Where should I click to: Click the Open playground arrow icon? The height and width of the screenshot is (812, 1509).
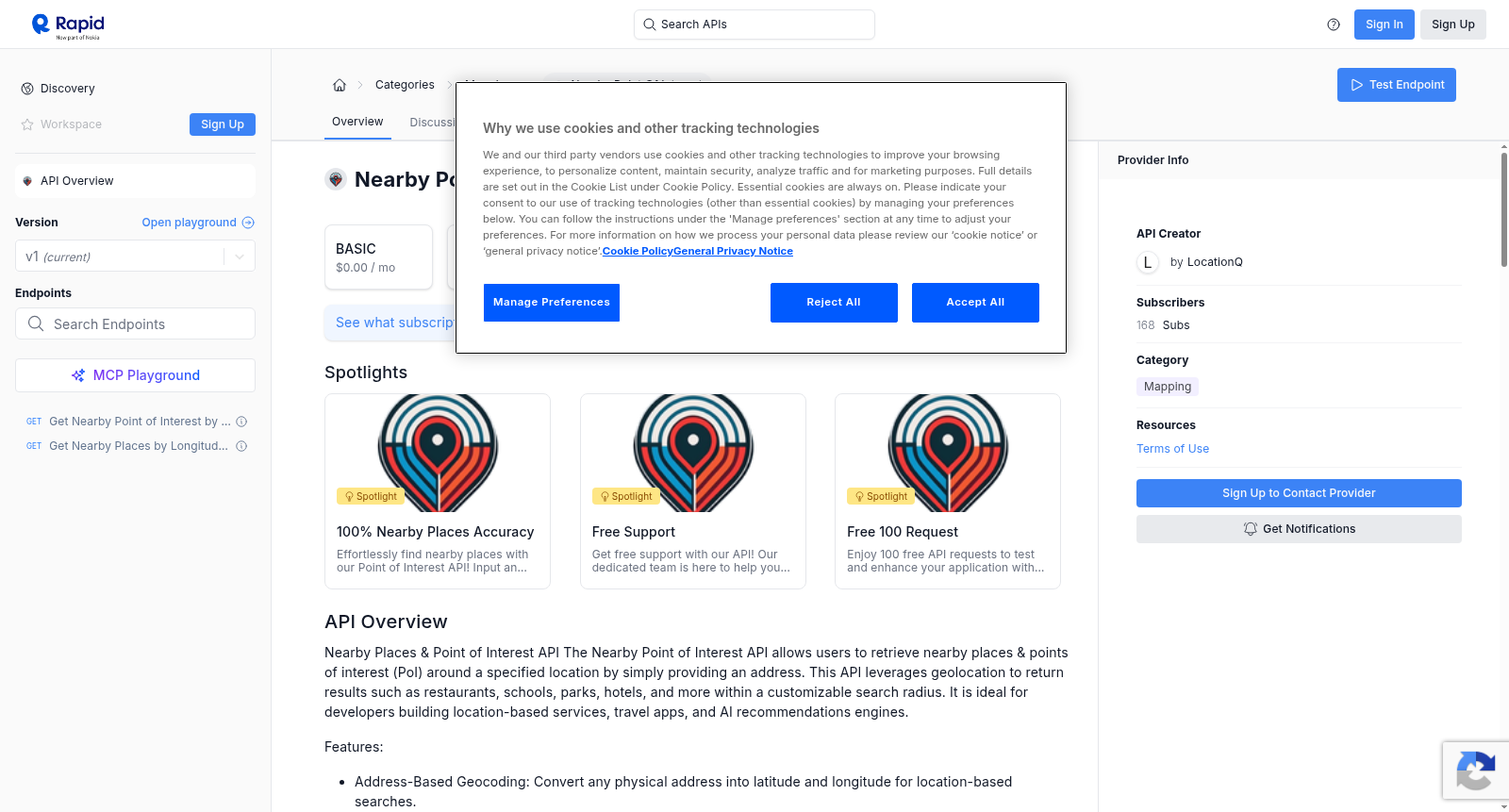(x=248, y=223)
